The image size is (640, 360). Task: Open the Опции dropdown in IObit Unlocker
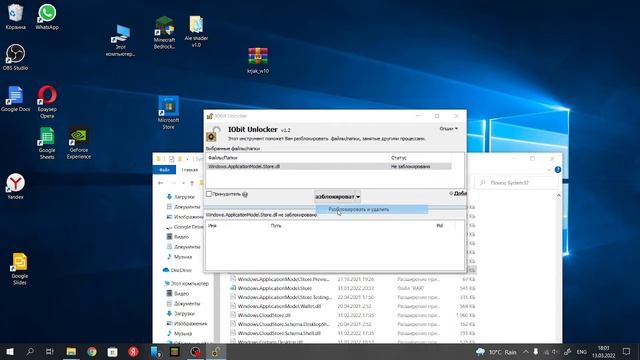click(449, 129)
